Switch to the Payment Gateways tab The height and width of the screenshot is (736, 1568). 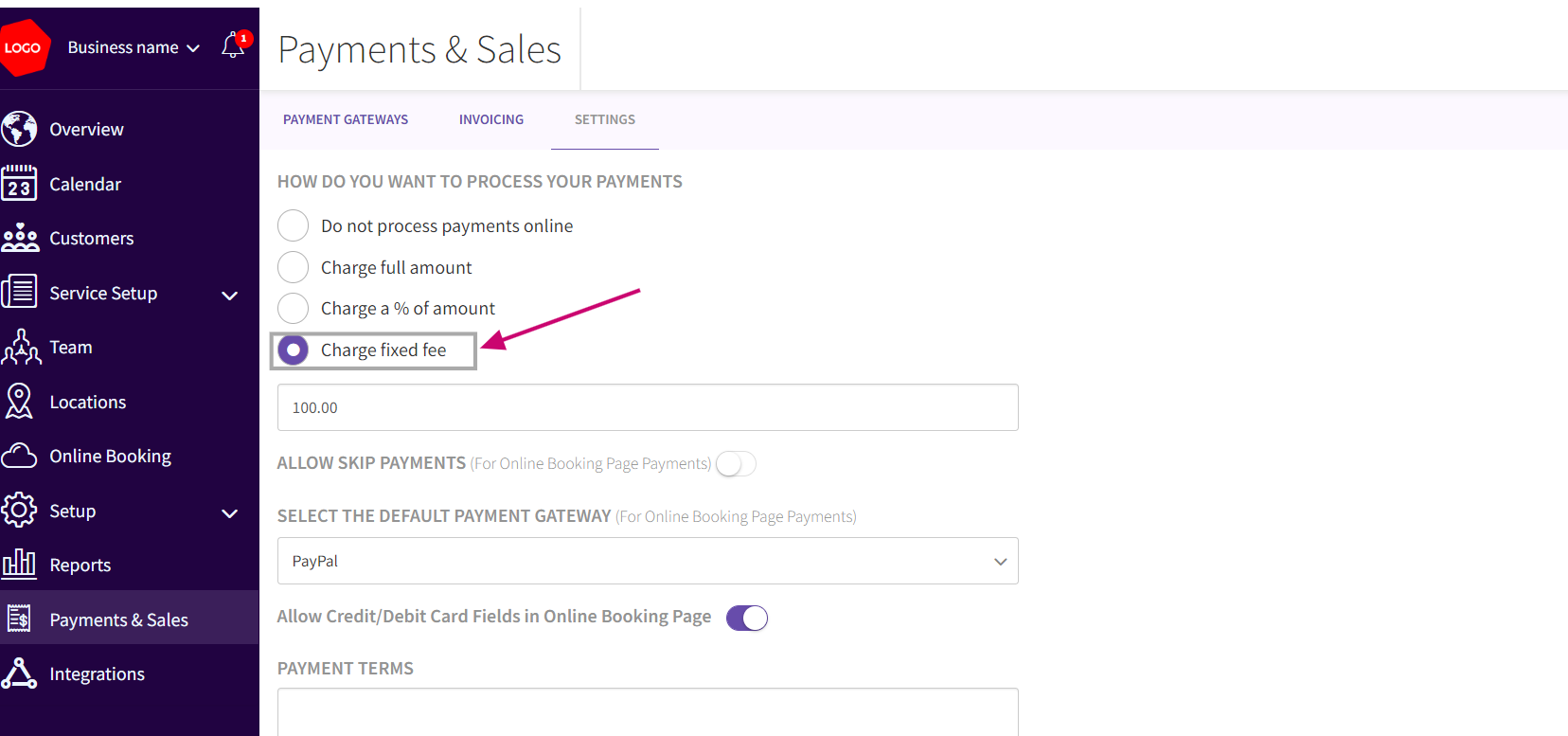coord(346,119)
